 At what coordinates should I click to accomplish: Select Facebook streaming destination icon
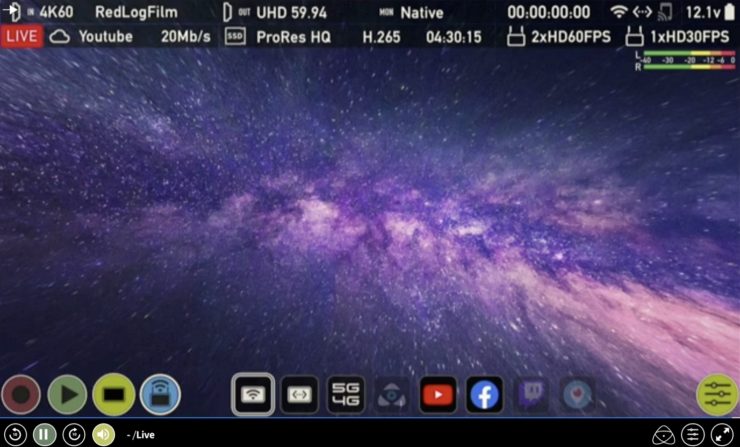[484, 394]
